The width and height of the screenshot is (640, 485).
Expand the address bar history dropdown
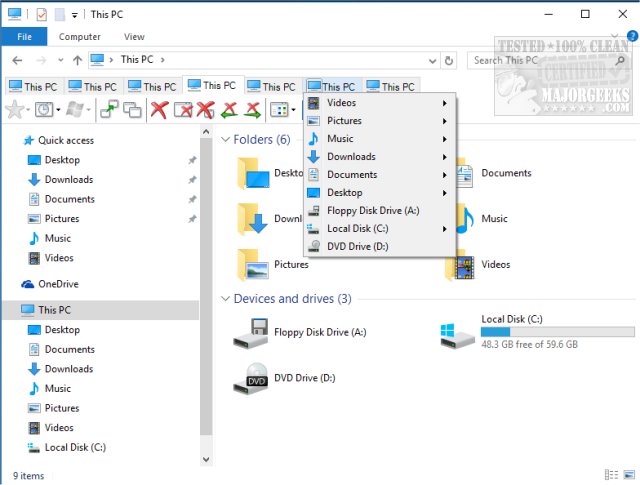pos(432,61)
